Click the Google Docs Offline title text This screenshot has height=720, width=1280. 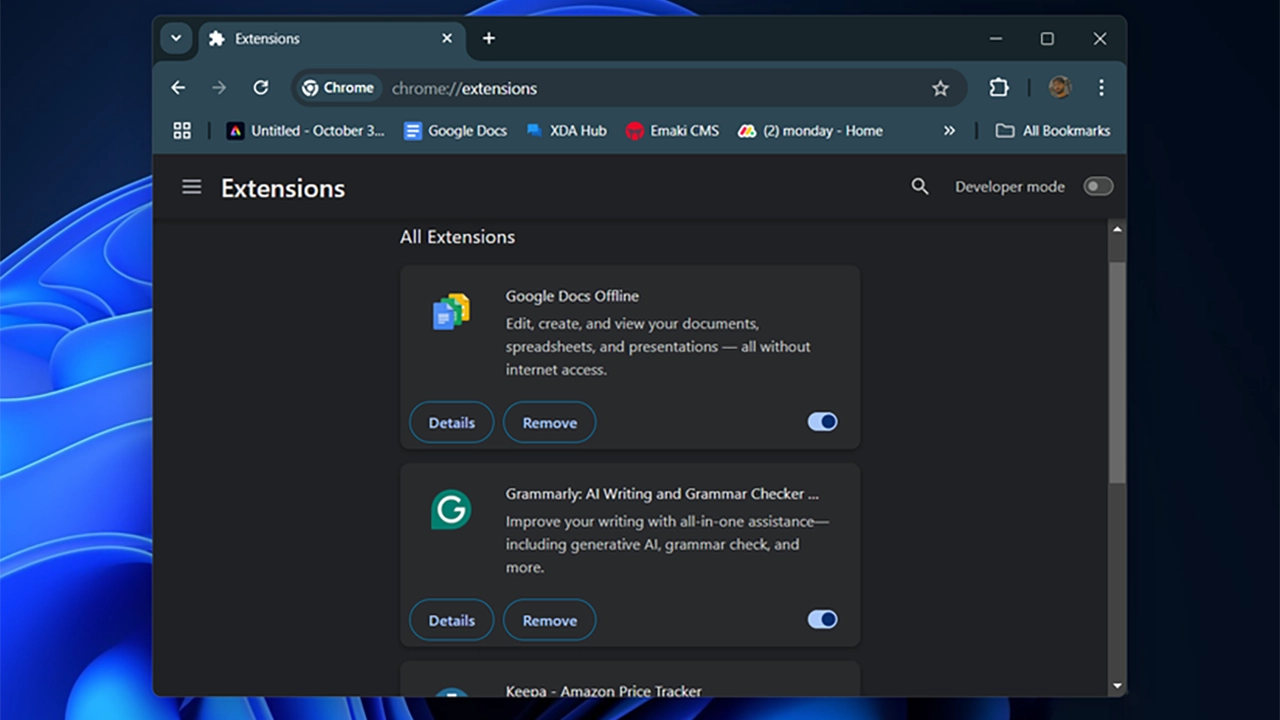coord(572,296)
